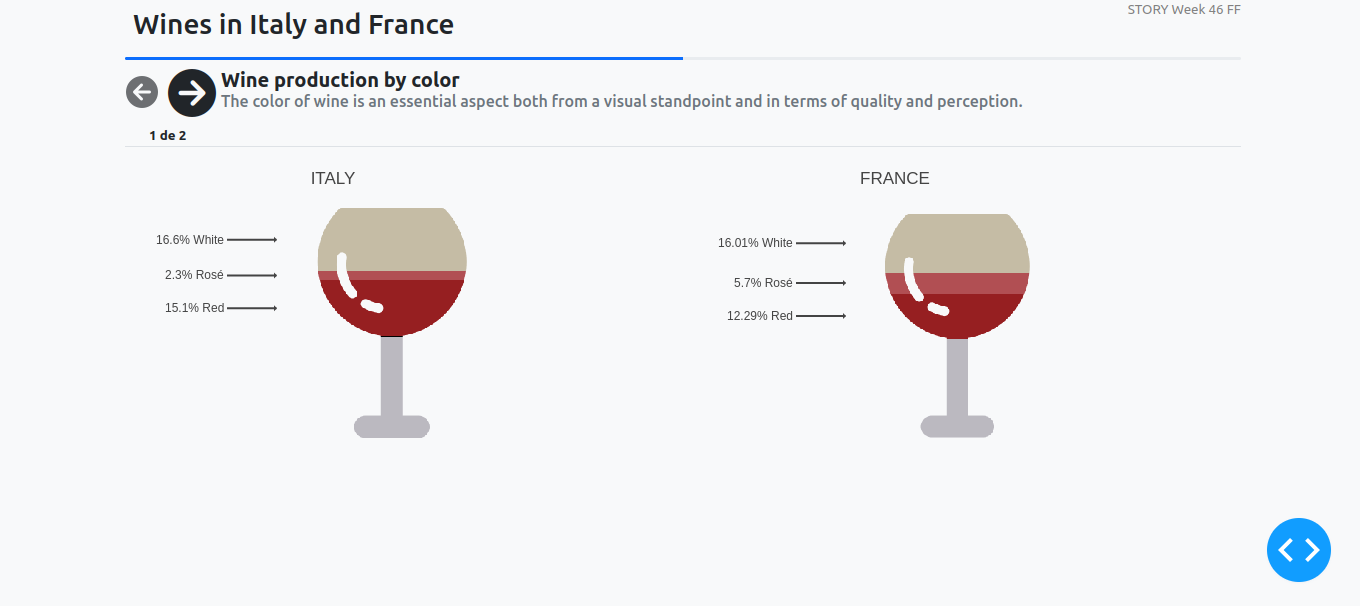The height and width of the screenshot is (606, 1360).
Task: Select Italy's 15.1% Red label
Action: (194, 308)
